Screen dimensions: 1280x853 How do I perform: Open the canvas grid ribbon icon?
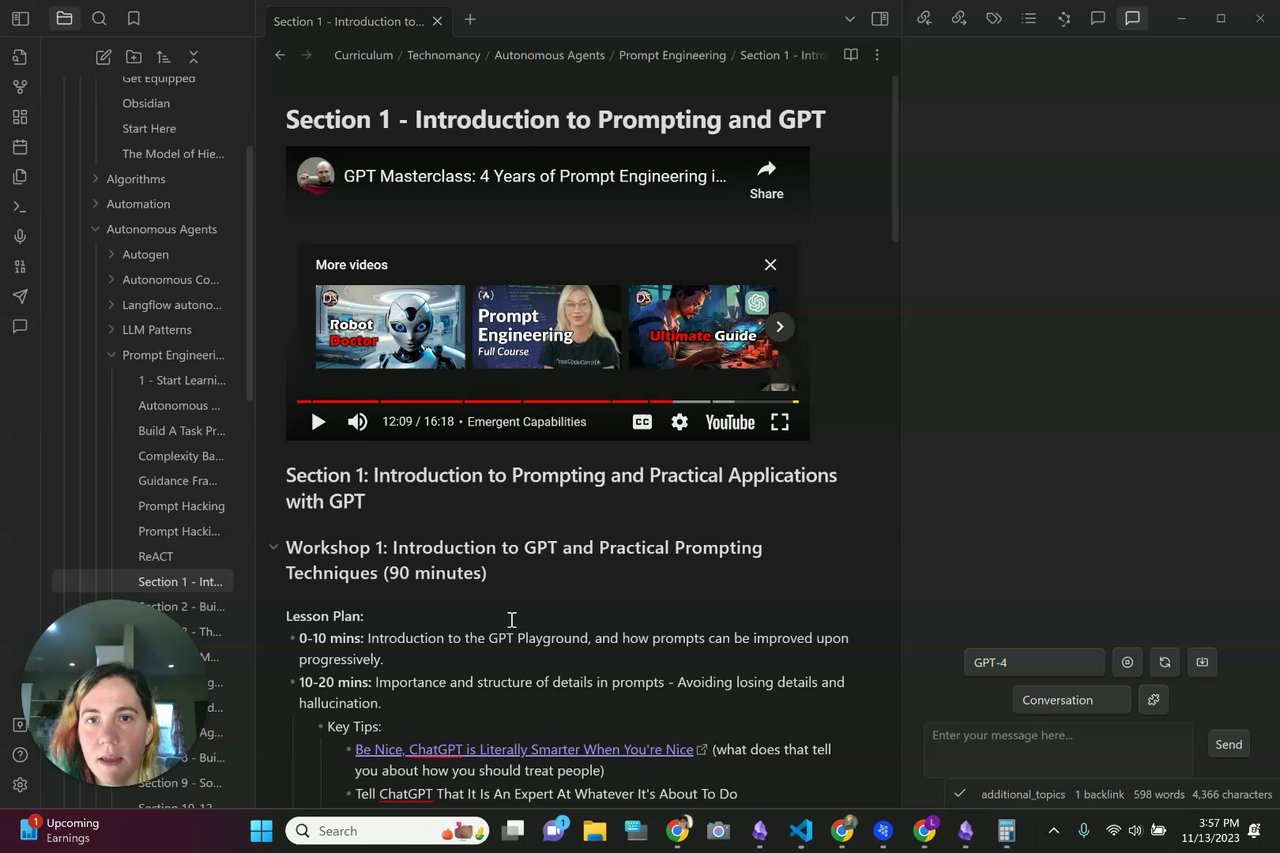[x=20, y=117]
